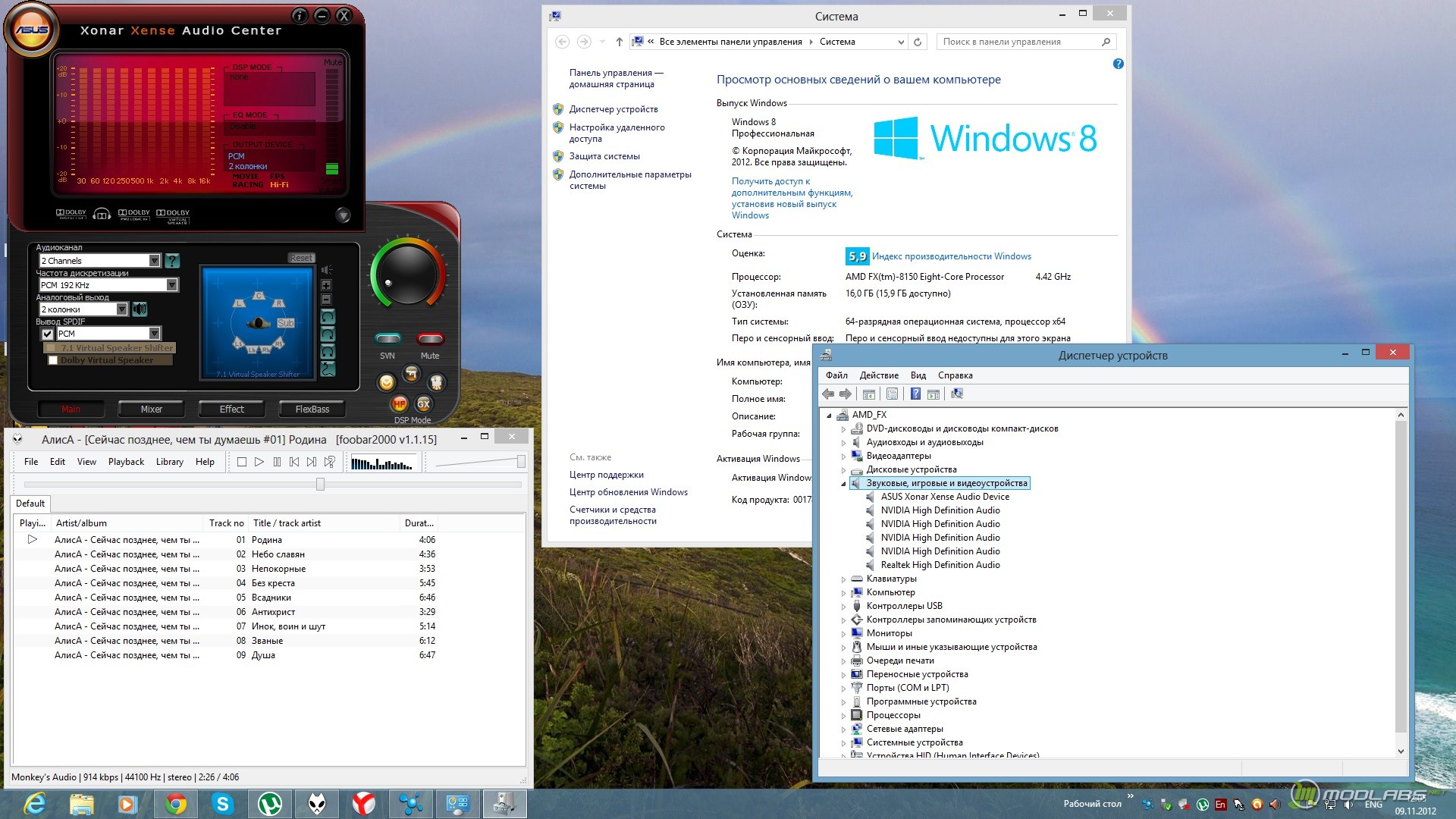
Task: Click the help icon next to 2 Channels
Action: [x=173, y=261]
